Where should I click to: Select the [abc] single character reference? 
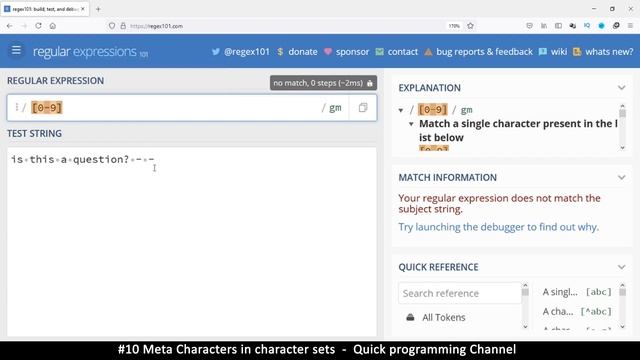coord(577,292)
